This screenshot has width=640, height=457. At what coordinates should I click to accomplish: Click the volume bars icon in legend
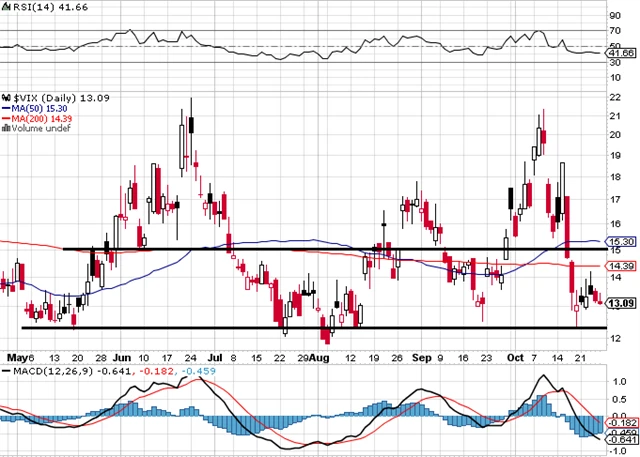pyautogui.click(x=5, y=129)
